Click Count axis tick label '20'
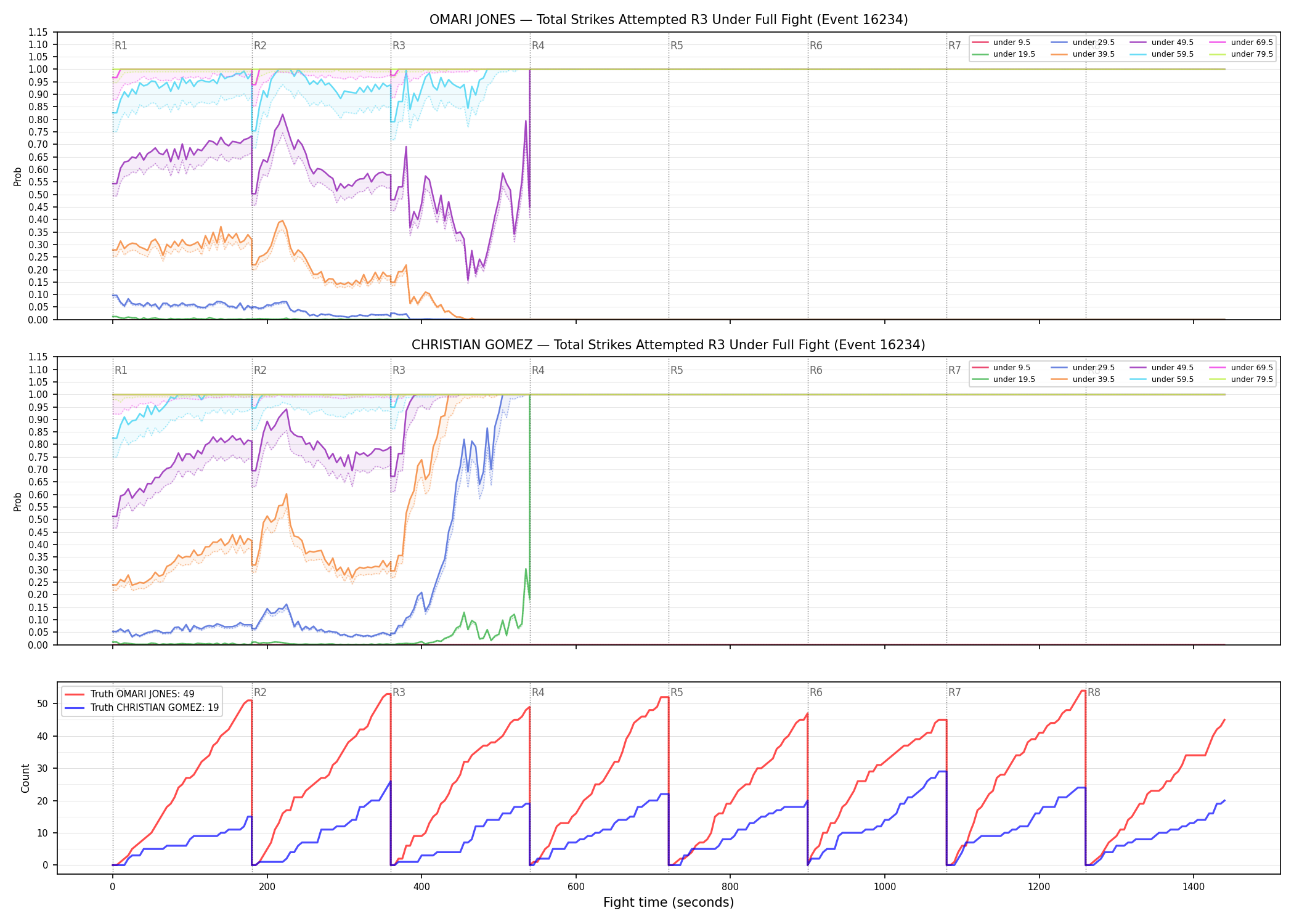 pyautogui.click(x=43, y=801)
